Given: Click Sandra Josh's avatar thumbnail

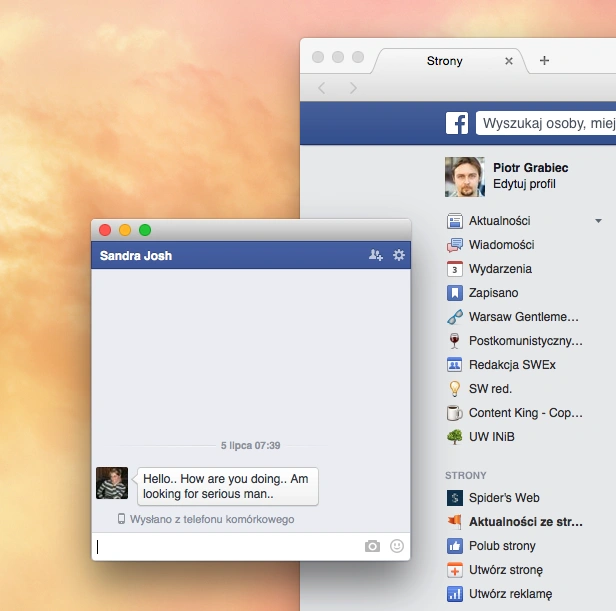Looking at the screenshot, I should point(112,483).
